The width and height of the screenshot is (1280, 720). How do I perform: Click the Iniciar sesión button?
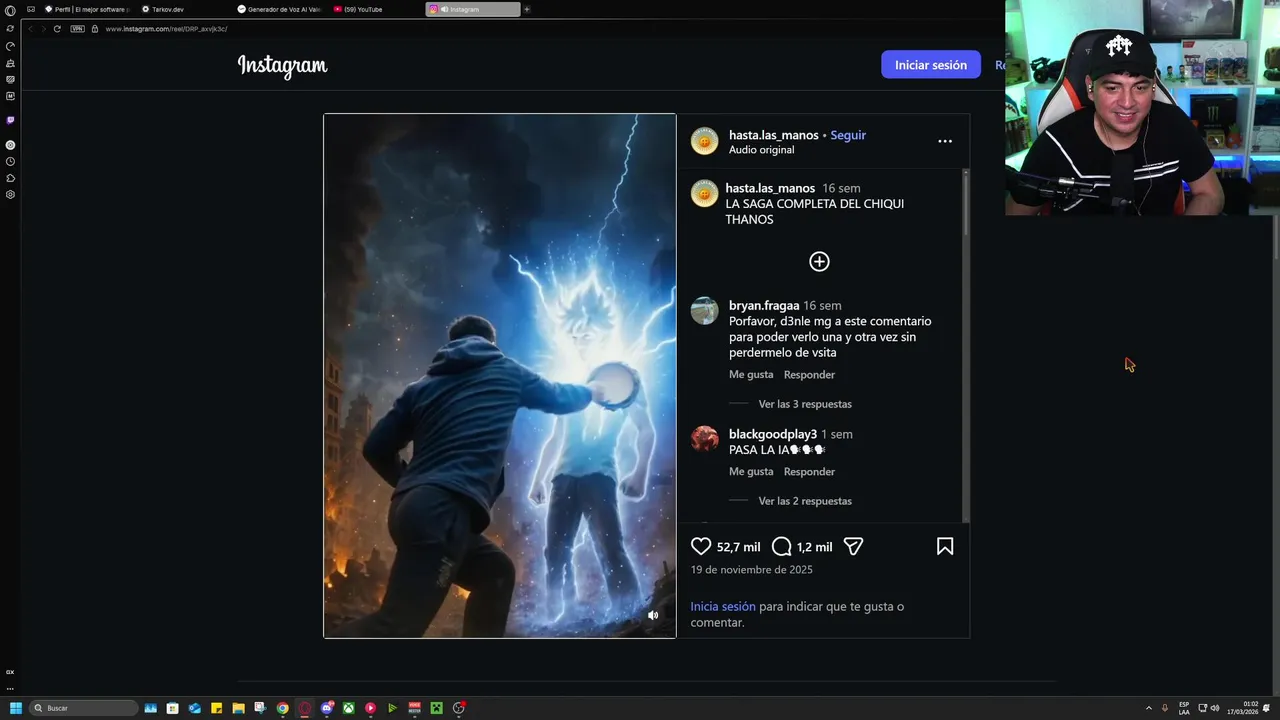[x=931, y=65]
